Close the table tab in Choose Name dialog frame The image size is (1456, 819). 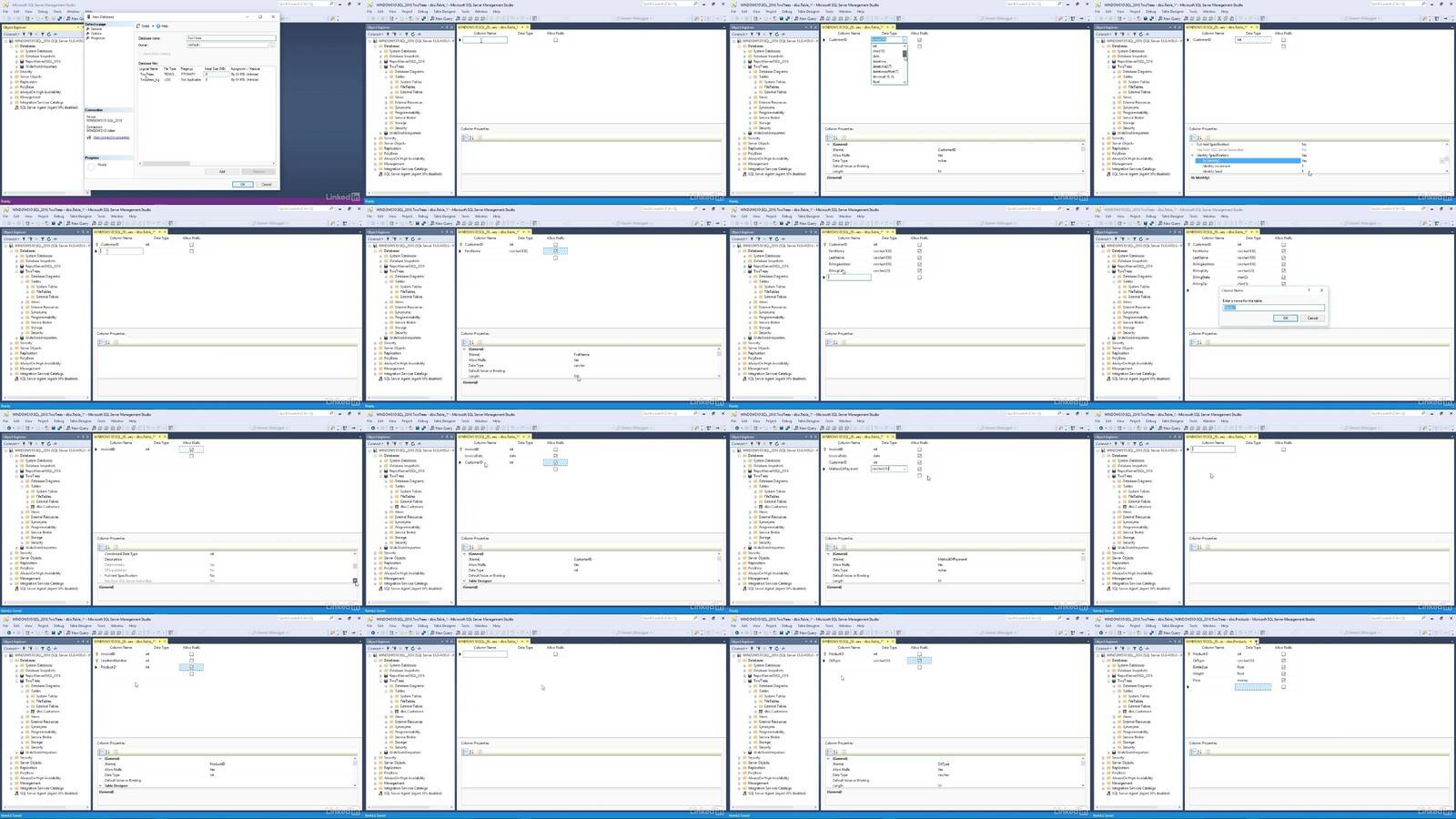[1257, 232]
